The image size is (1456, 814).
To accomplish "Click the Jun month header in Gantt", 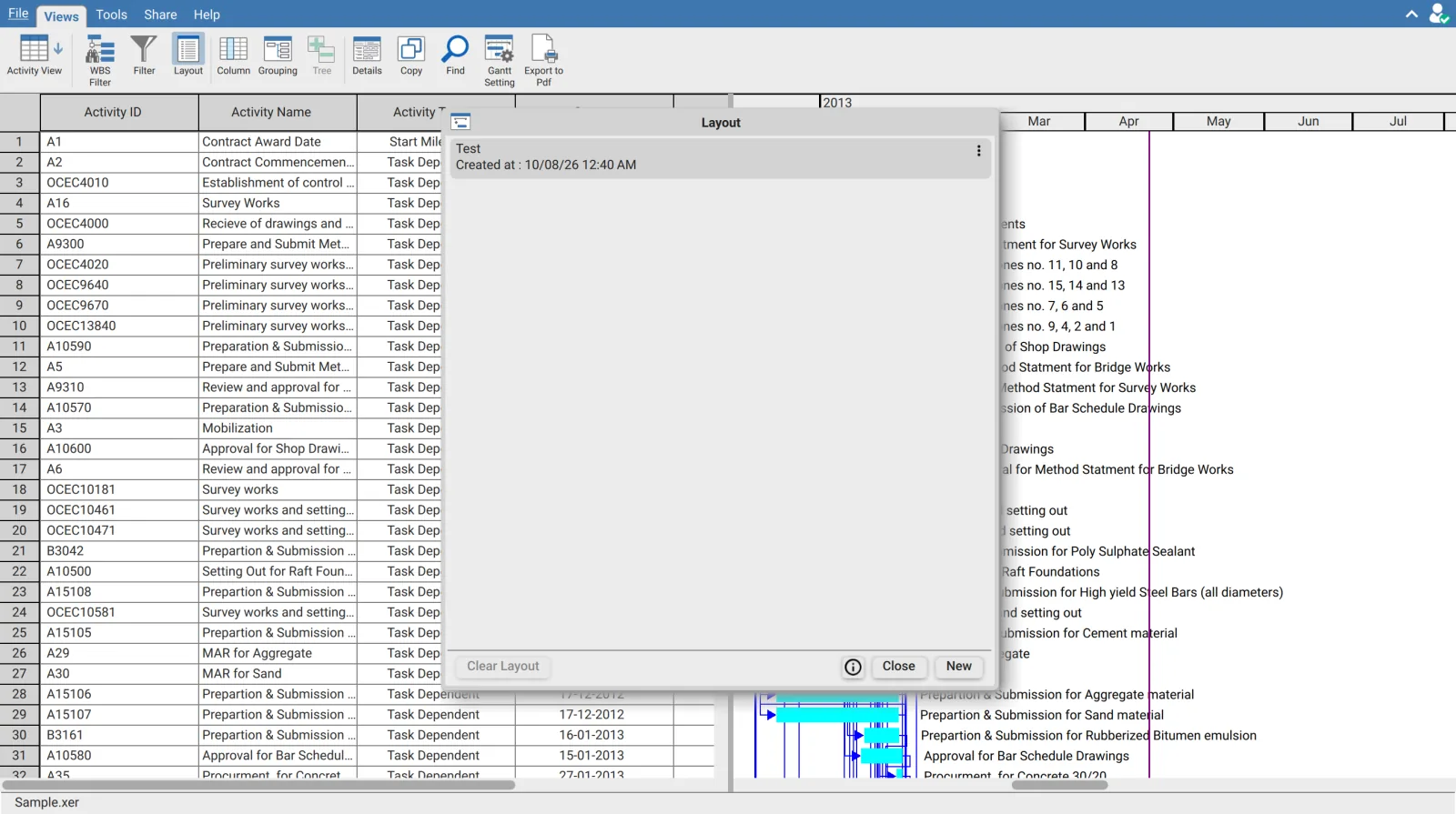I will (1308, 121).
